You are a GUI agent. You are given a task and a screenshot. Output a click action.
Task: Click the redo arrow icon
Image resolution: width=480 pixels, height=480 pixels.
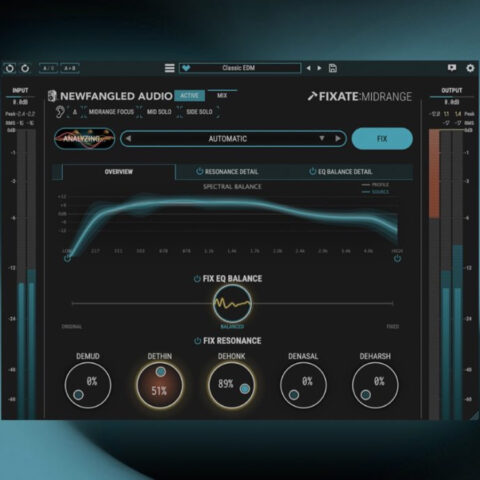25,68
